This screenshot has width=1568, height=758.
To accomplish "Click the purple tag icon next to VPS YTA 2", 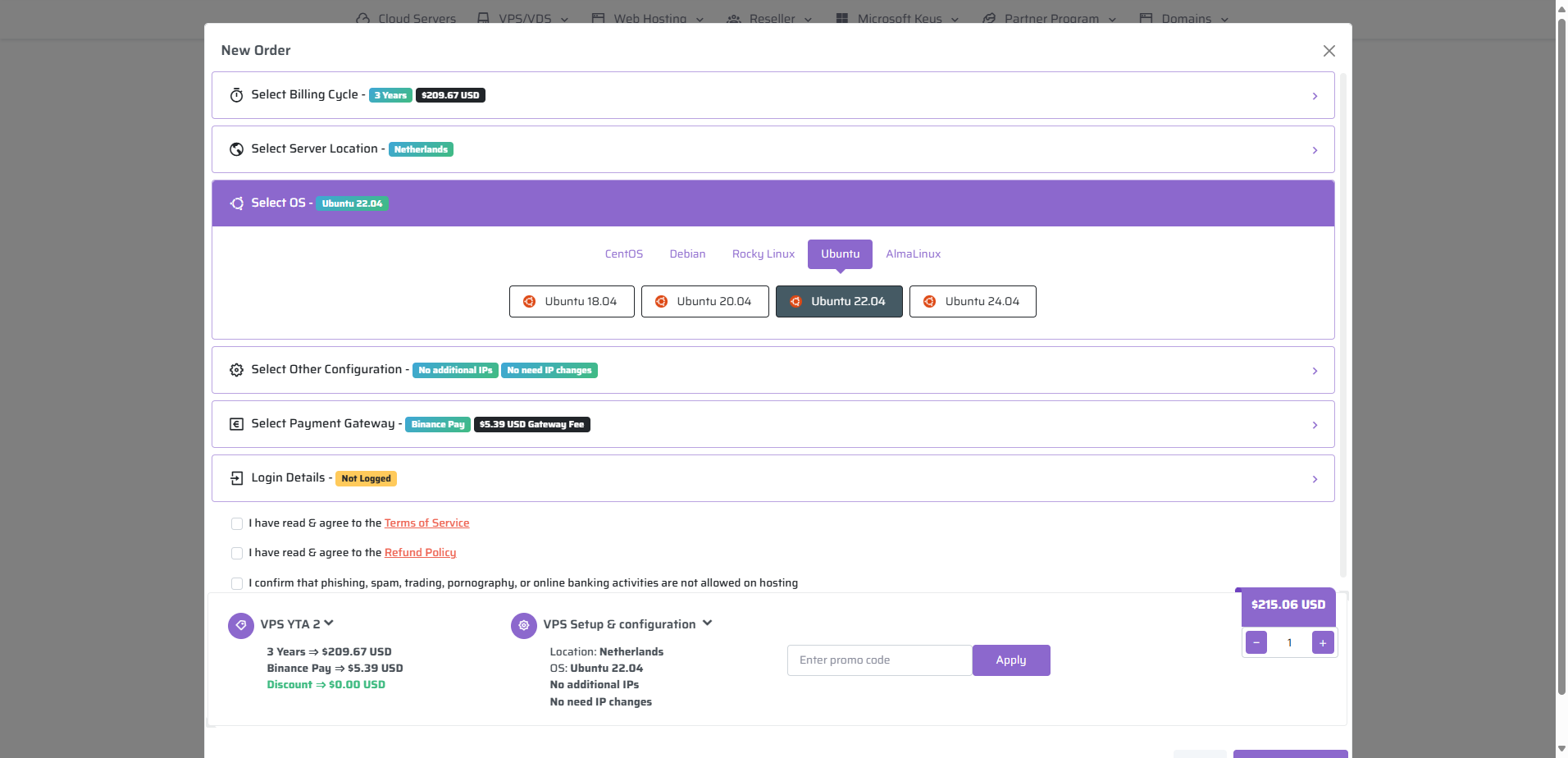I will (241, 625).
